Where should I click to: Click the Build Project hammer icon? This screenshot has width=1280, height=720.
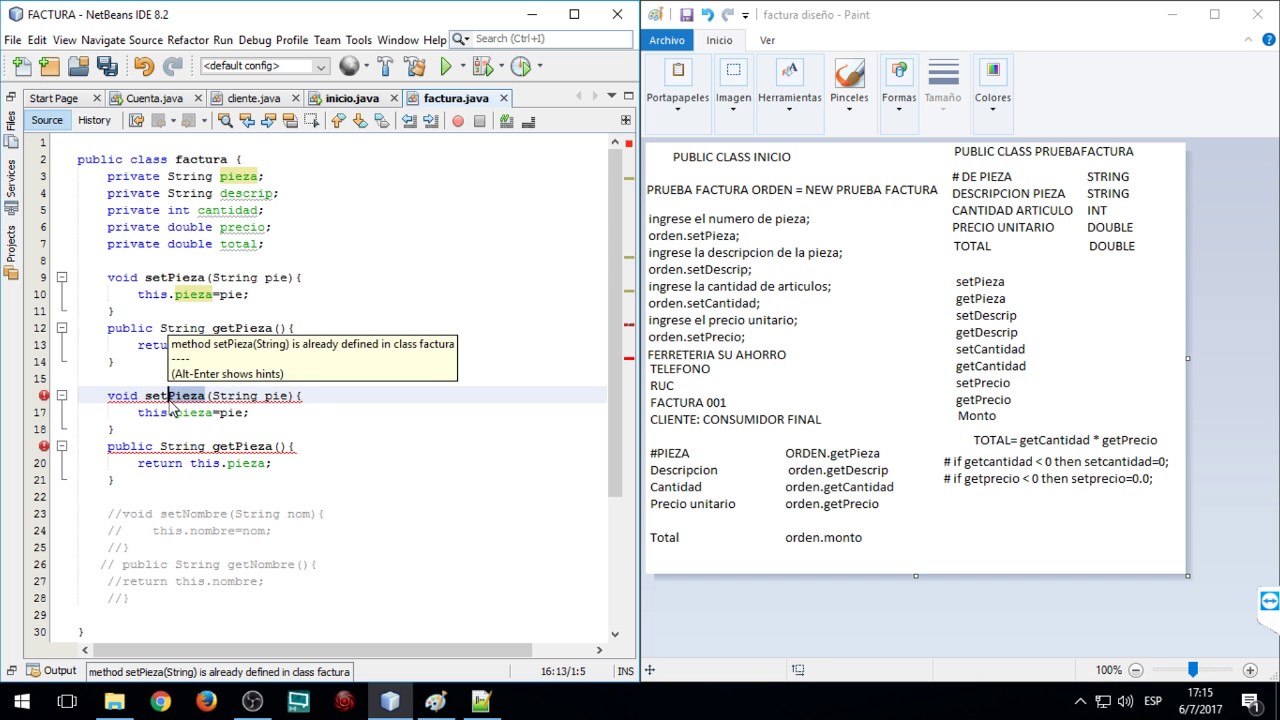click(x=386, y=66)
